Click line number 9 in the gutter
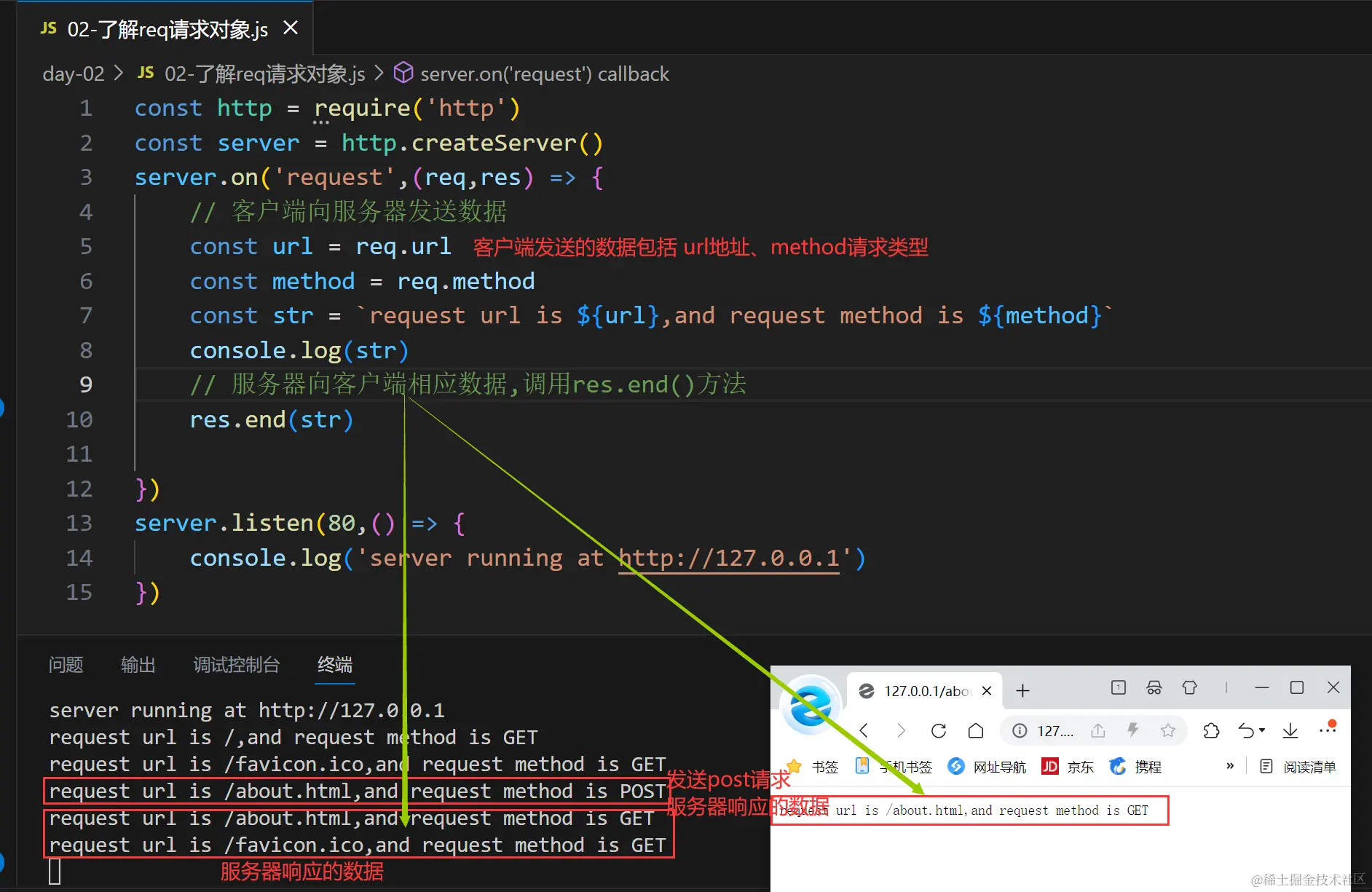The width and height of the screenshot is (1372, 892). pyautogui.click(x=86, y=384)
